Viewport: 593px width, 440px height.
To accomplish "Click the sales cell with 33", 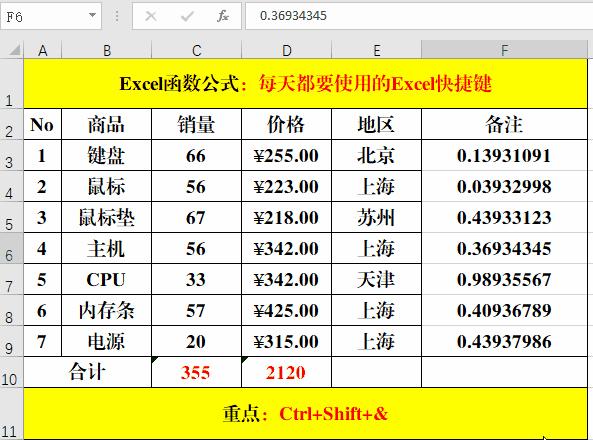I will (196, 279).
